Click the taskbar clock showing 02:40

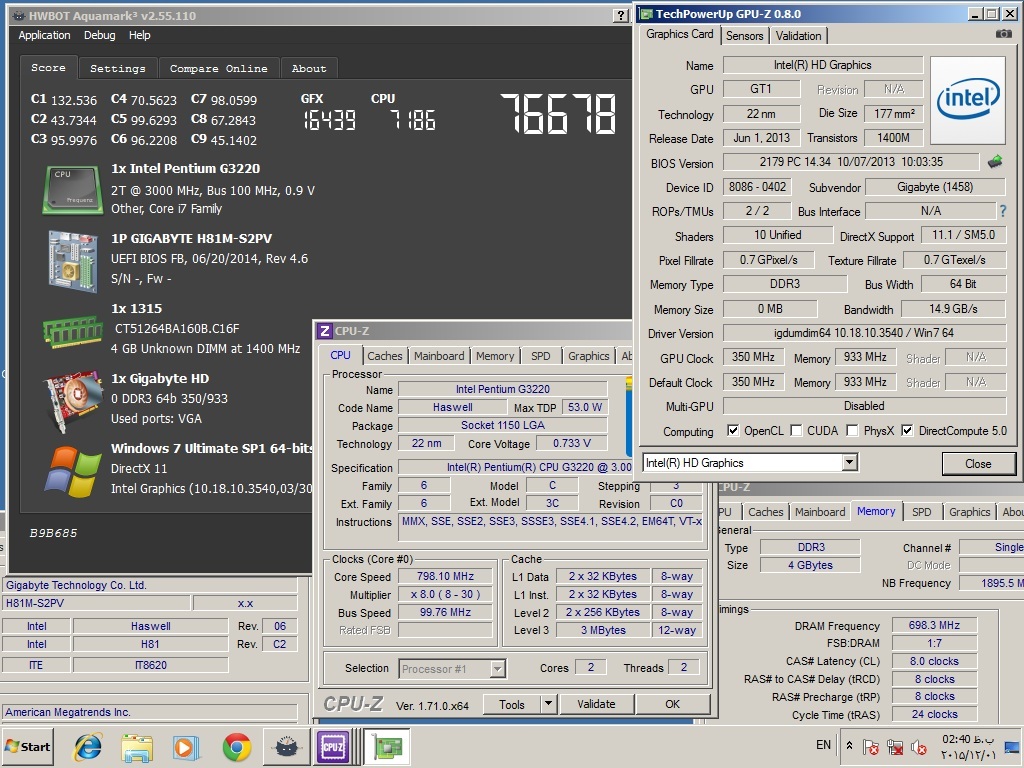point(967,746)
